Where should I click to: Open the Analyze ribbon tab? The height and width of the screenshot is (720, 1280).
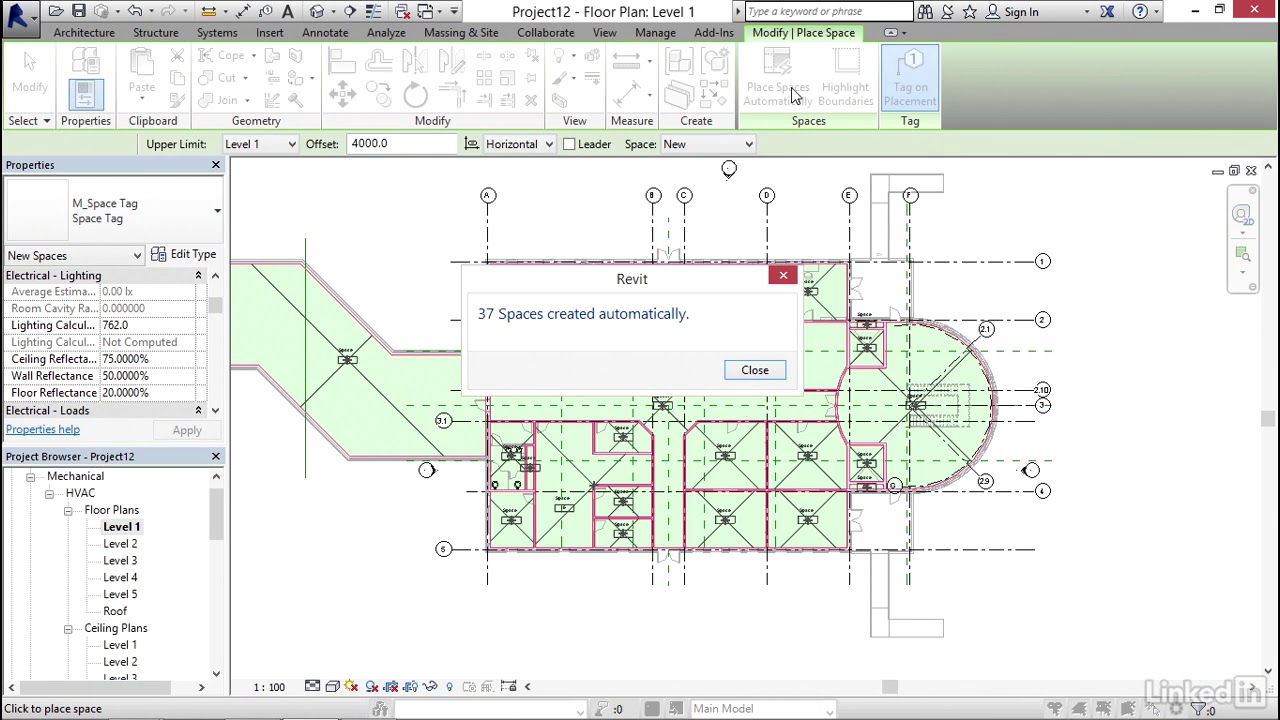386,33
